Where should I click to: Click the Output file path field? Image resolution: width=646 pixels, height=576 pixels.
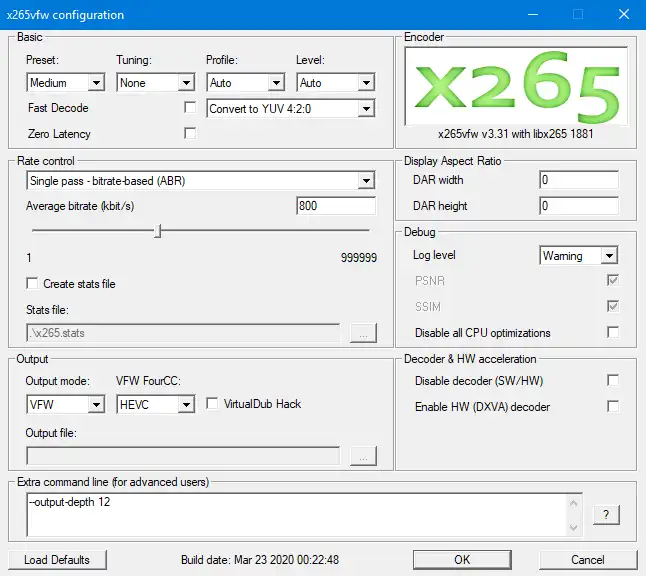[x=183, y=456]
